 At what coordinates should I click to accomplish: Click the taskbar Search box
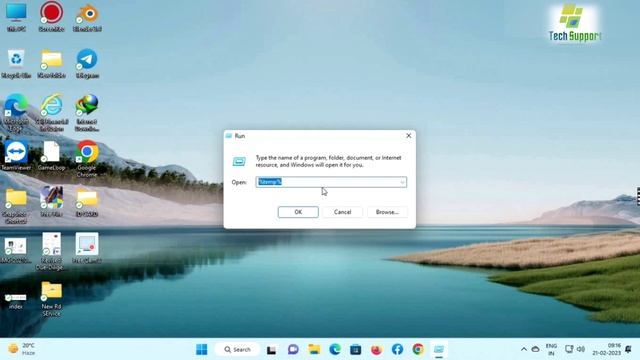pyautogui.click(x=238, y=349)
